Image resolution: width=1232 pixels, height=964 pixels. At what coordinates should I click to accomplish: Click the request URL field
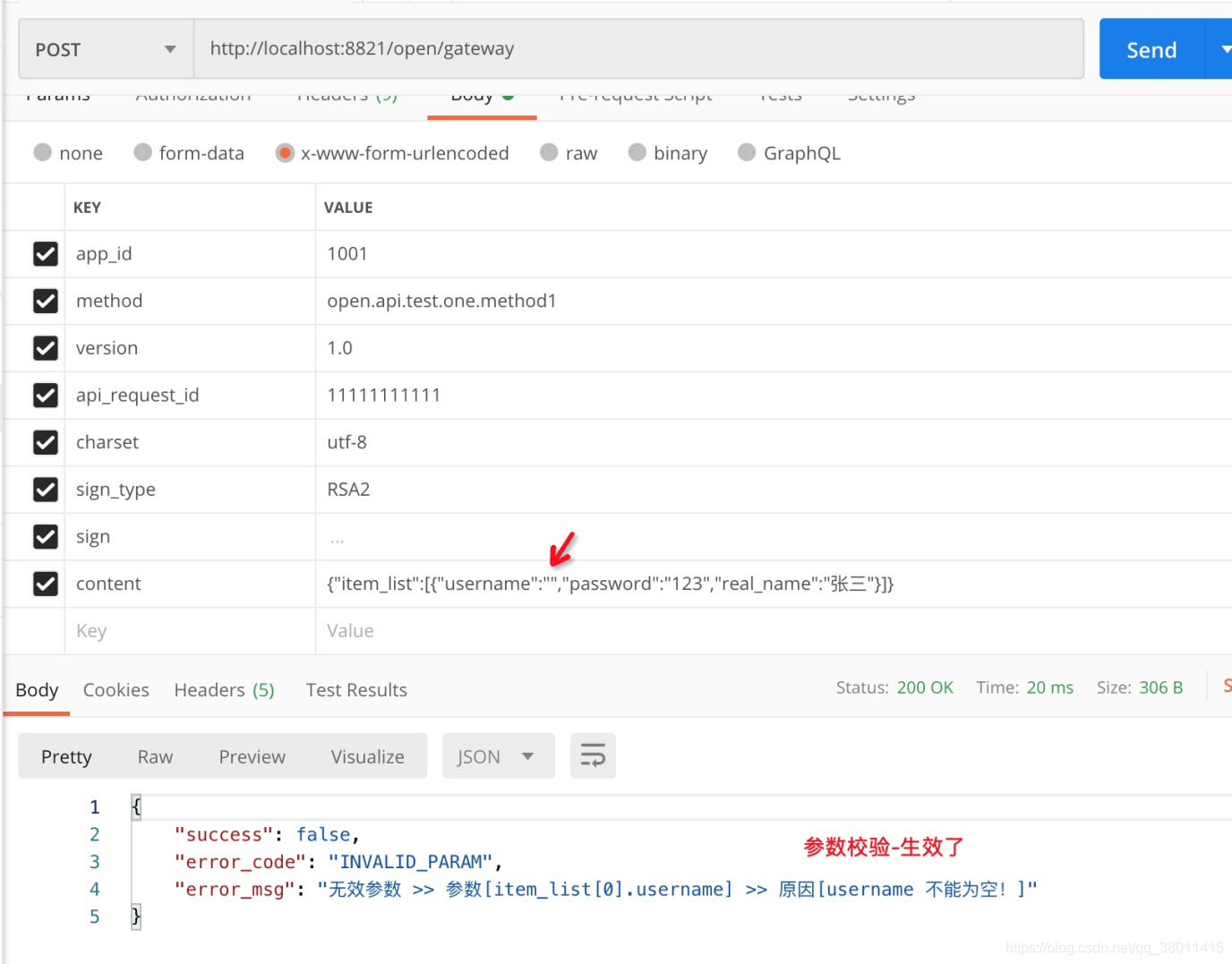point(638,49)
